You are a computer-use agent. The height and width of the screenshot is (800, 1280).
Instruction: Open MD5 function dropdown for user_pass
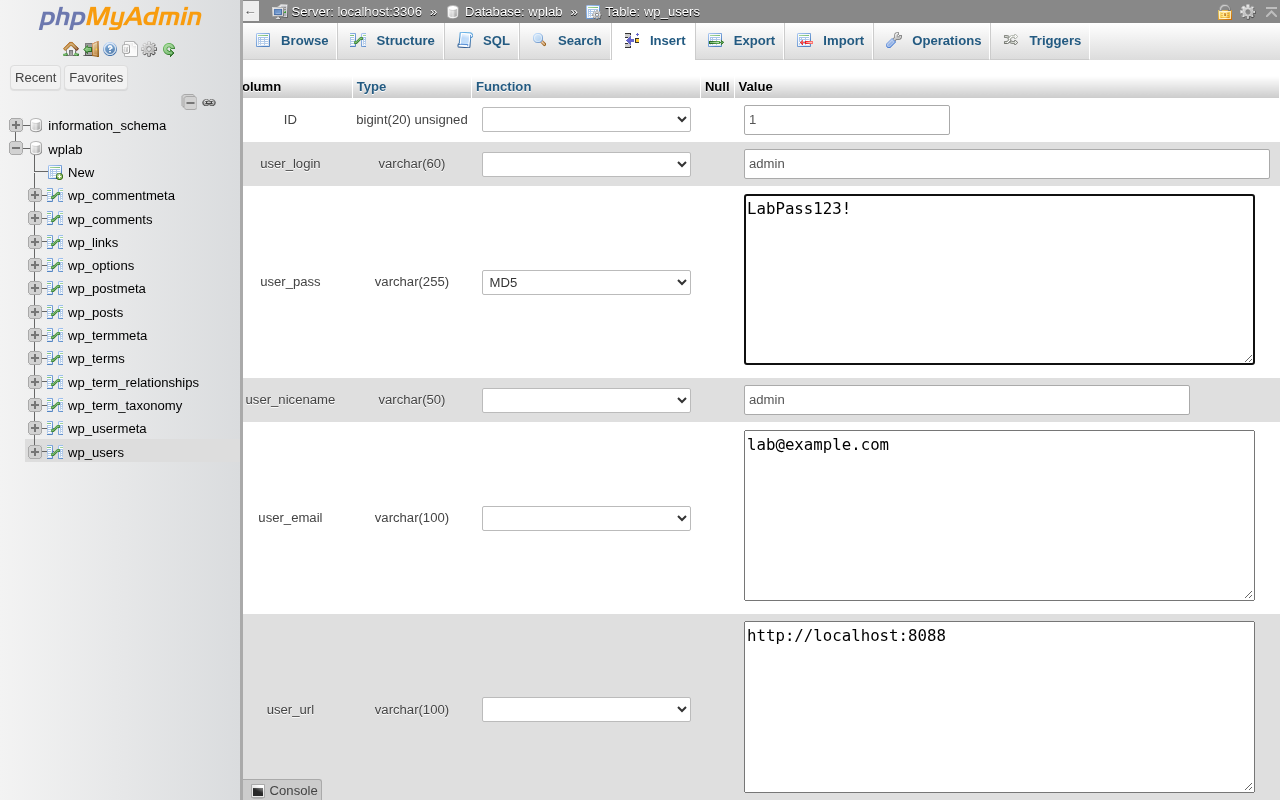(x=586, y=282)
